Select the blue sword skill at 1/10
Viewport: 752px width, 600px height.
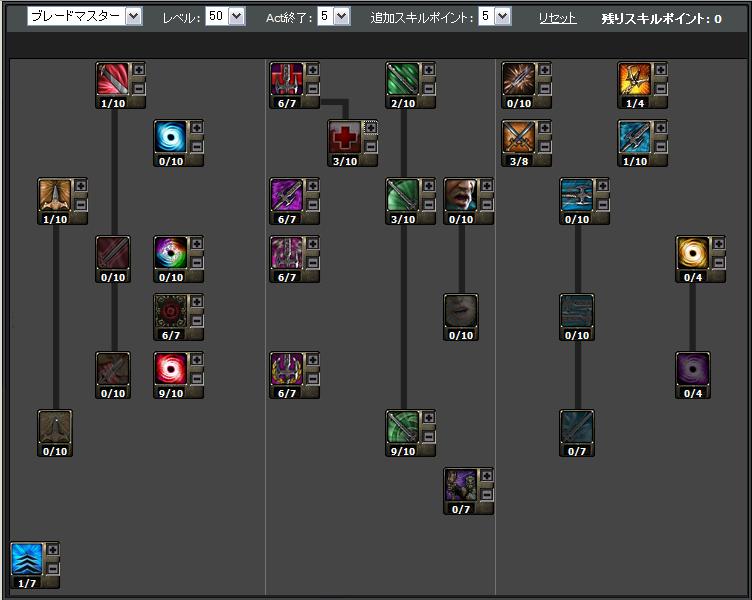[635, 137]
